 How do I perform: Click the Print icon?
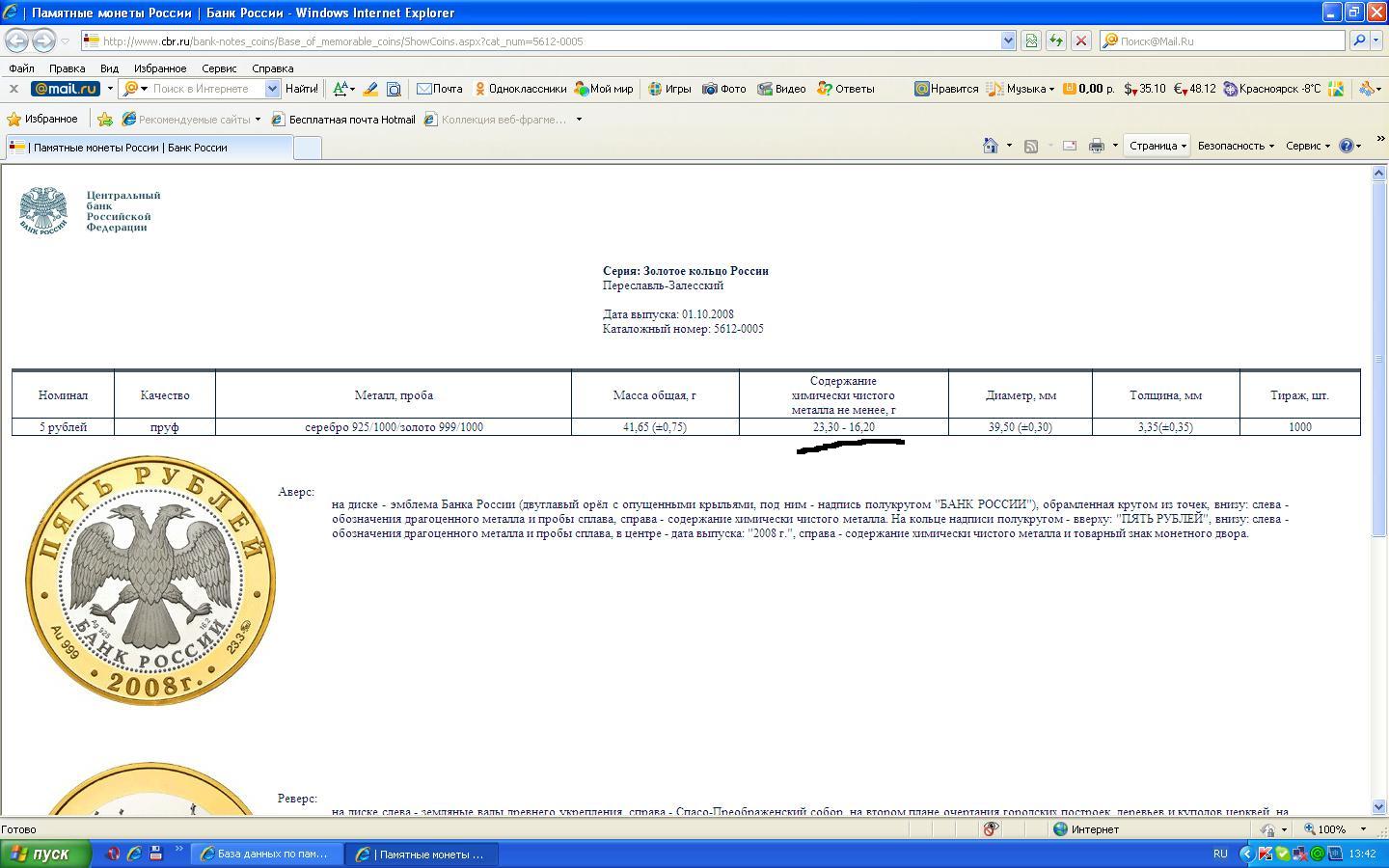coord(1097,146)
